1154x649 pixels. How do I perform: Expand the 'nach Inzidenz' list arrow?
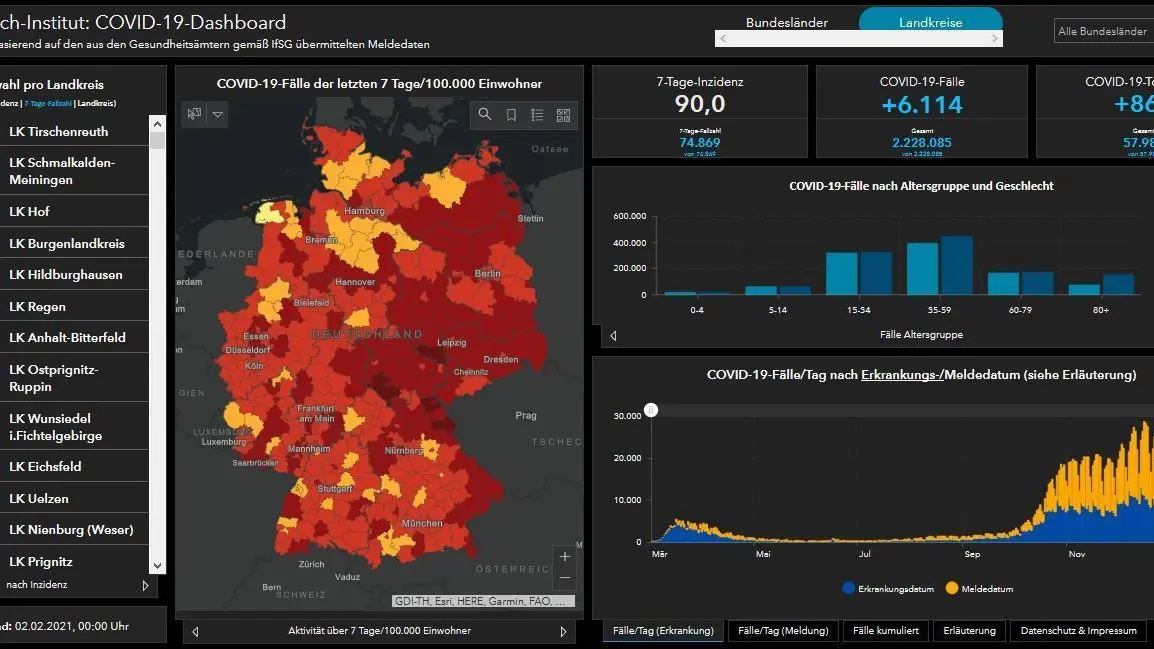146,585
